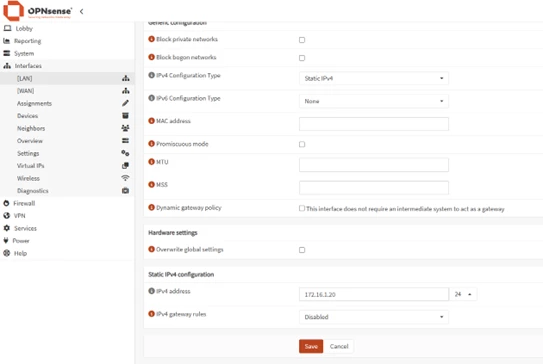Click the Services gear icon
Screen dimensions: 543x364
coord(7,228)
